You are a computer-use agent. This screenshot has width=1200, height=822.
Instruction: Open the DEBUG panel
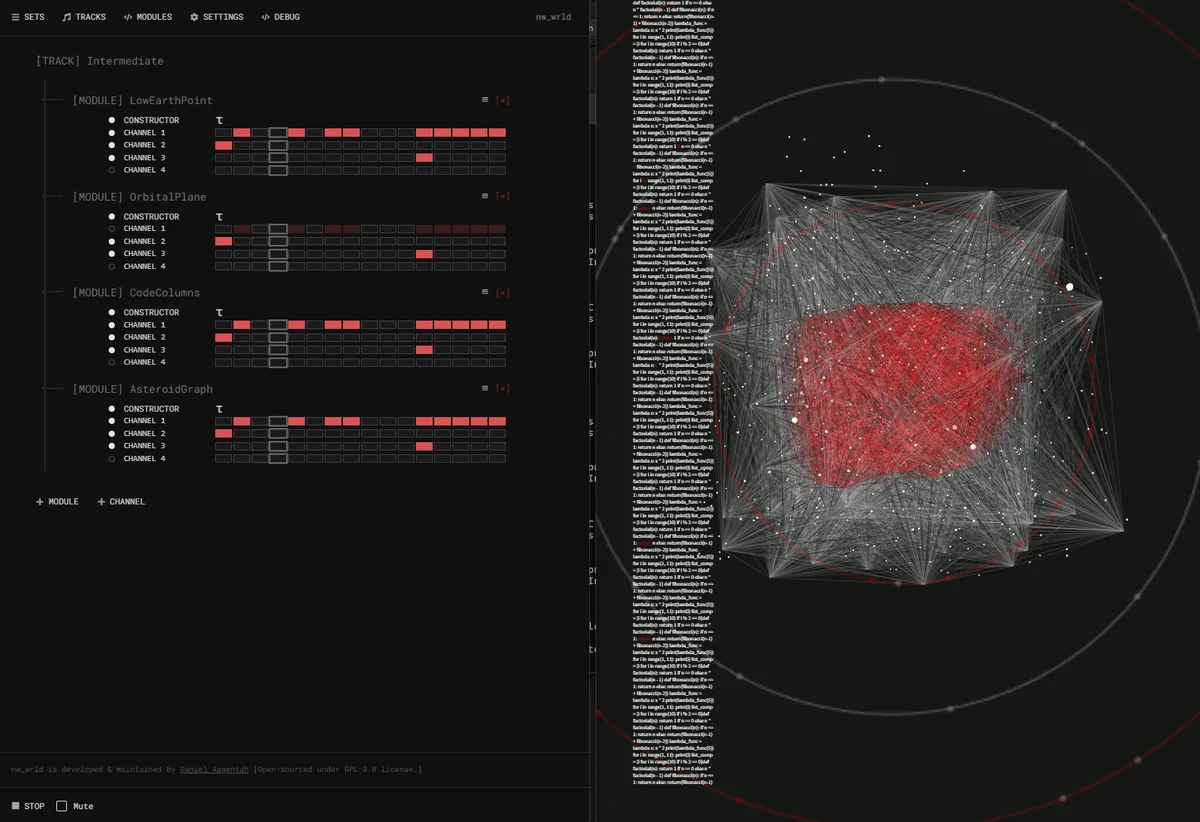point(280,17)
